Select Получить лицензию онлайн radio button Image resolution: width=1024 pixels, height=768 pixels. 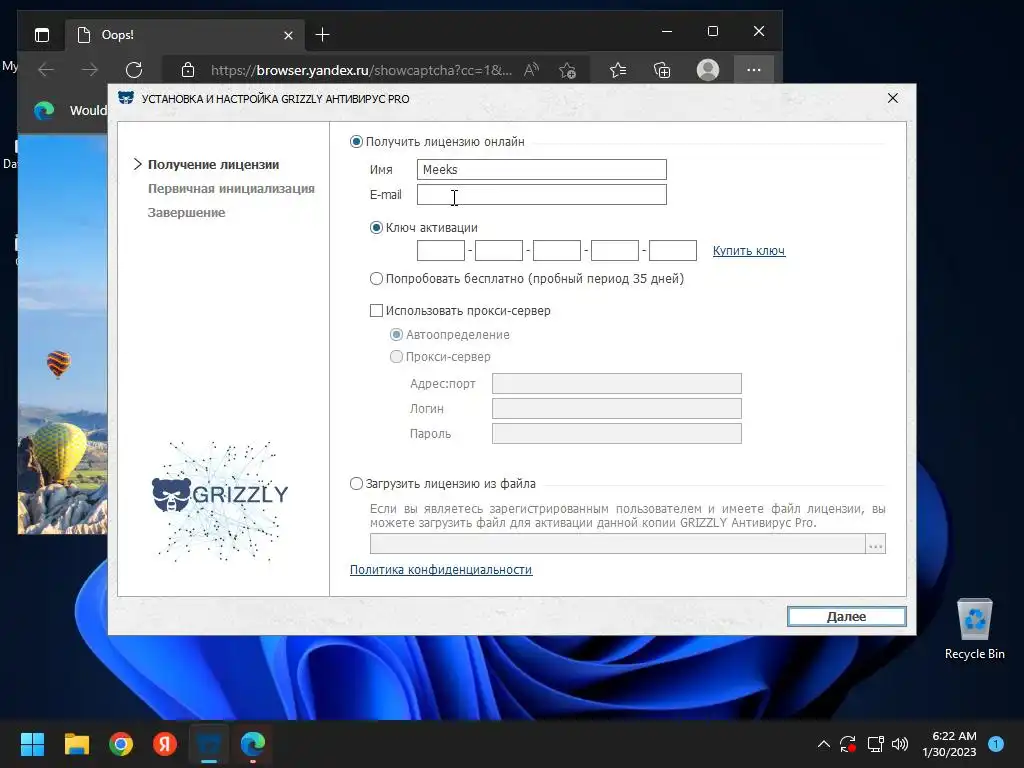356,142
